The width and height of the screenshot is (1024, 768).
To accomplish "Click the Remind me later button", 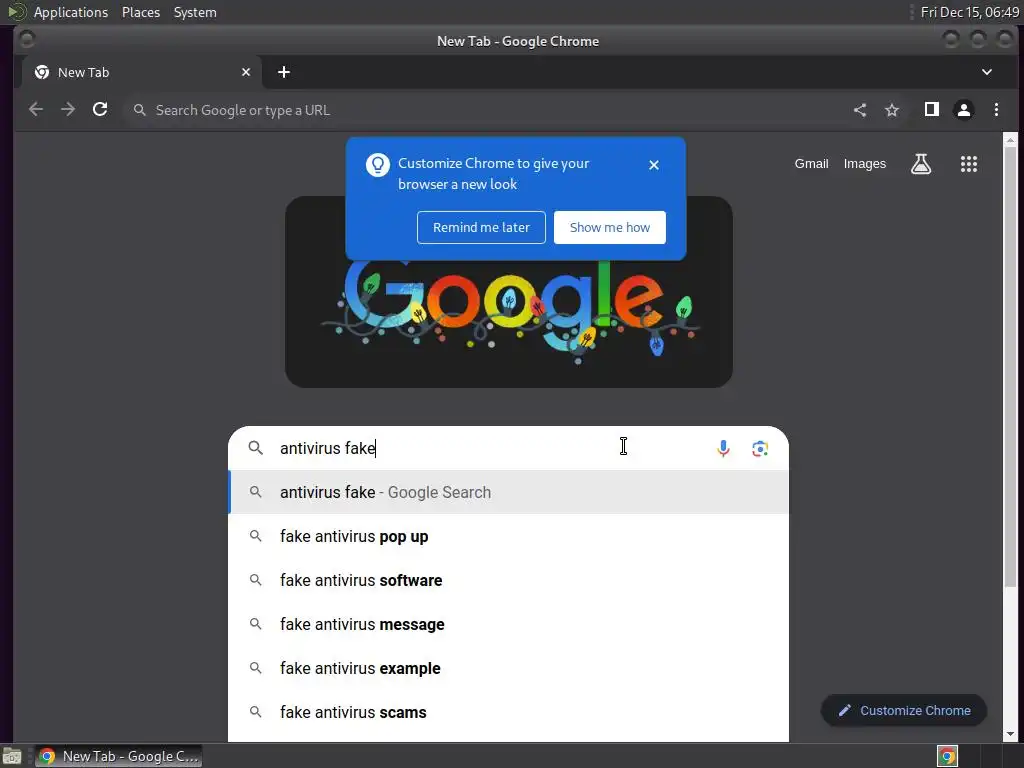I will pyautogui.click(x=481, y=227).
